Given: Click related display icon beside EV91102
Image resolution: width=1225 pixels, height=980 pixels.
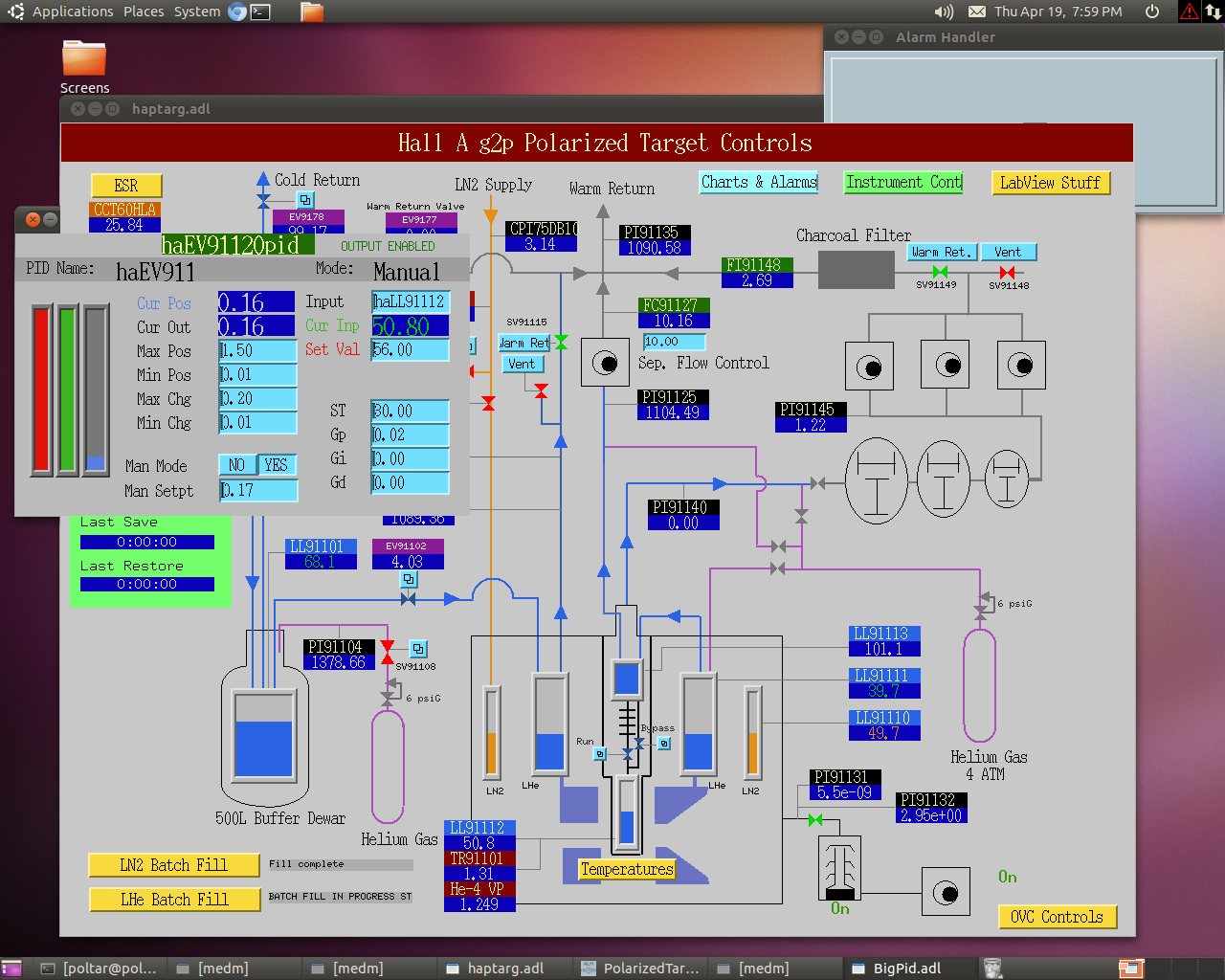Looking at the screenshot, I should pyautogui.click(x=409, y=579).
